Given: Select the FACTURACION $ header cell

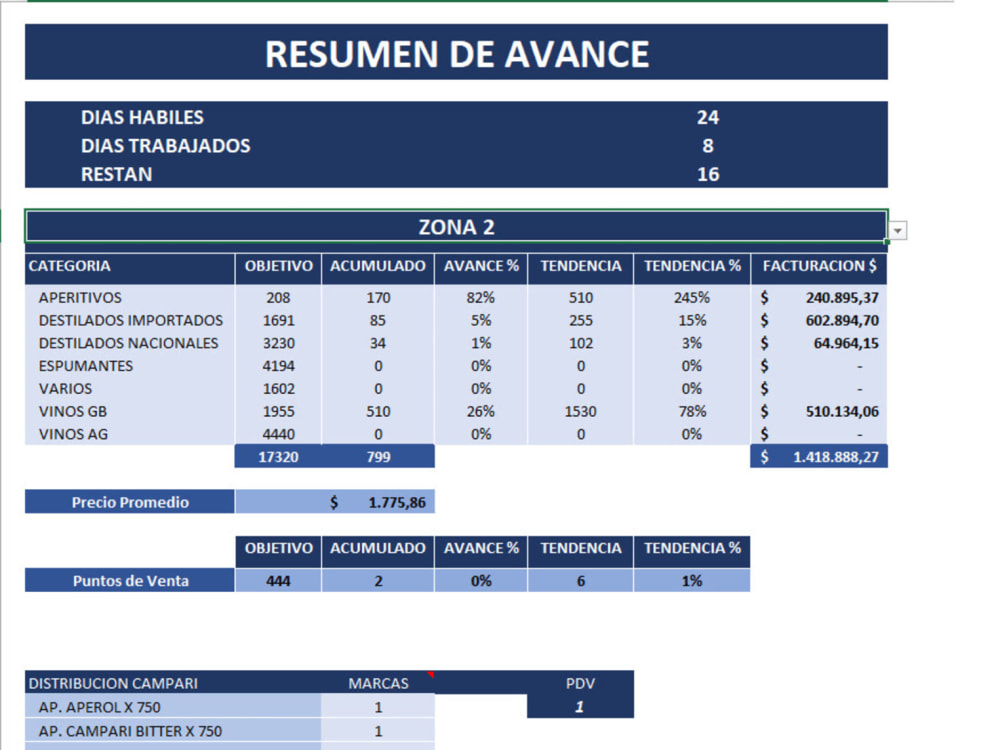Looking at the screenshot, I should coord(820,266).
